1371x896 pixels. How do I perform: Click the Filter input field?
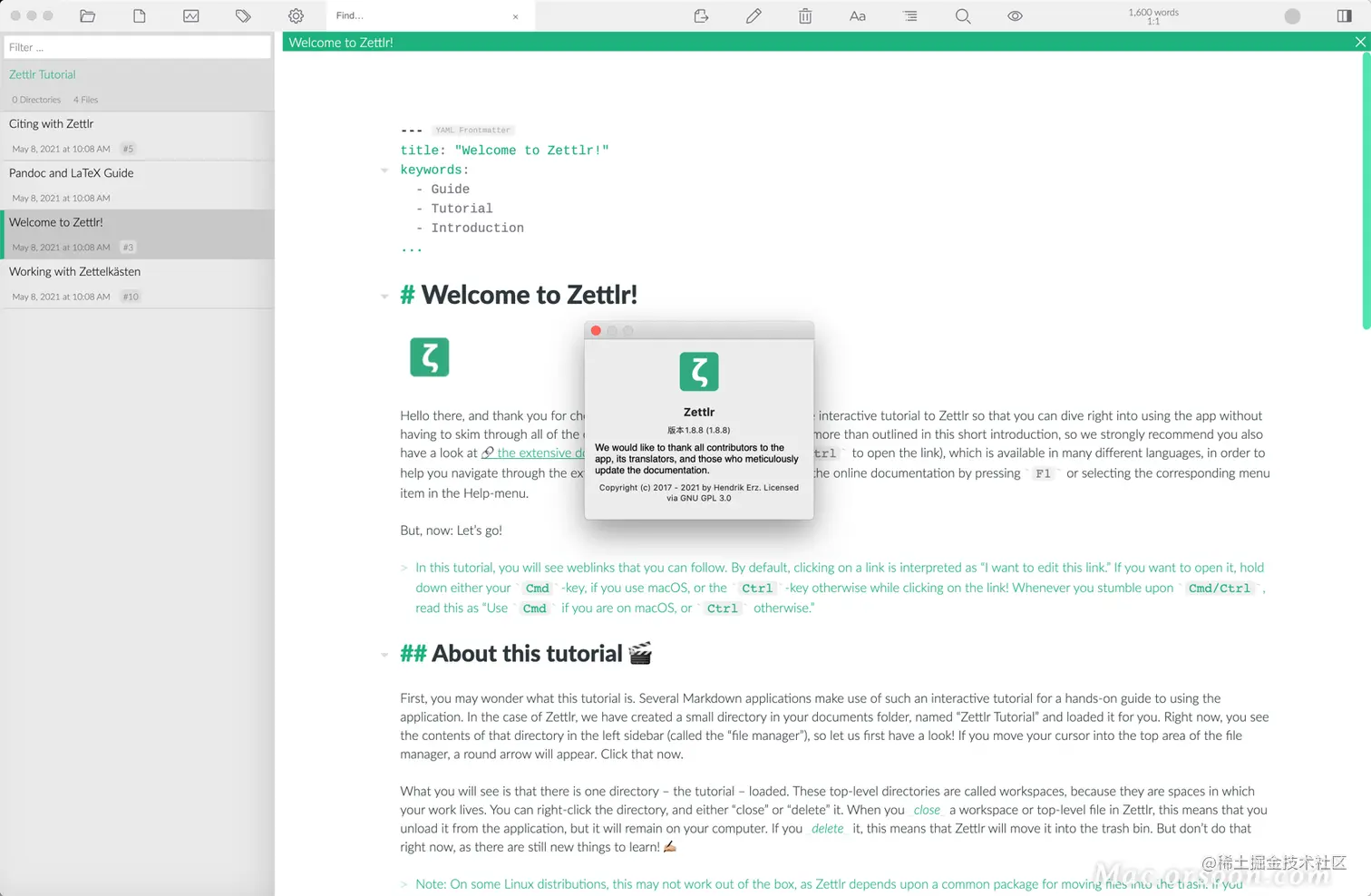pyautogui.click(x=137, y=47)
